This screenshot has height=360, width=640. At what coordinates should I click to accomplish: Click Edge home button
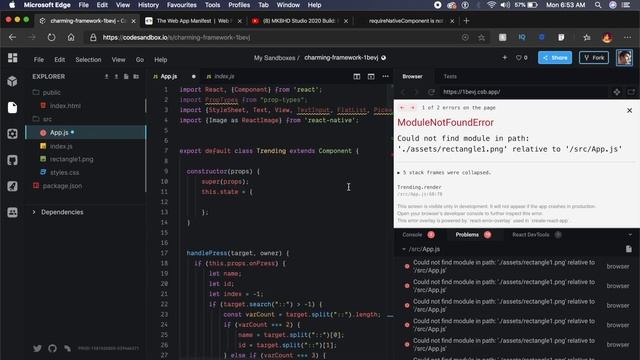(71, 37)
